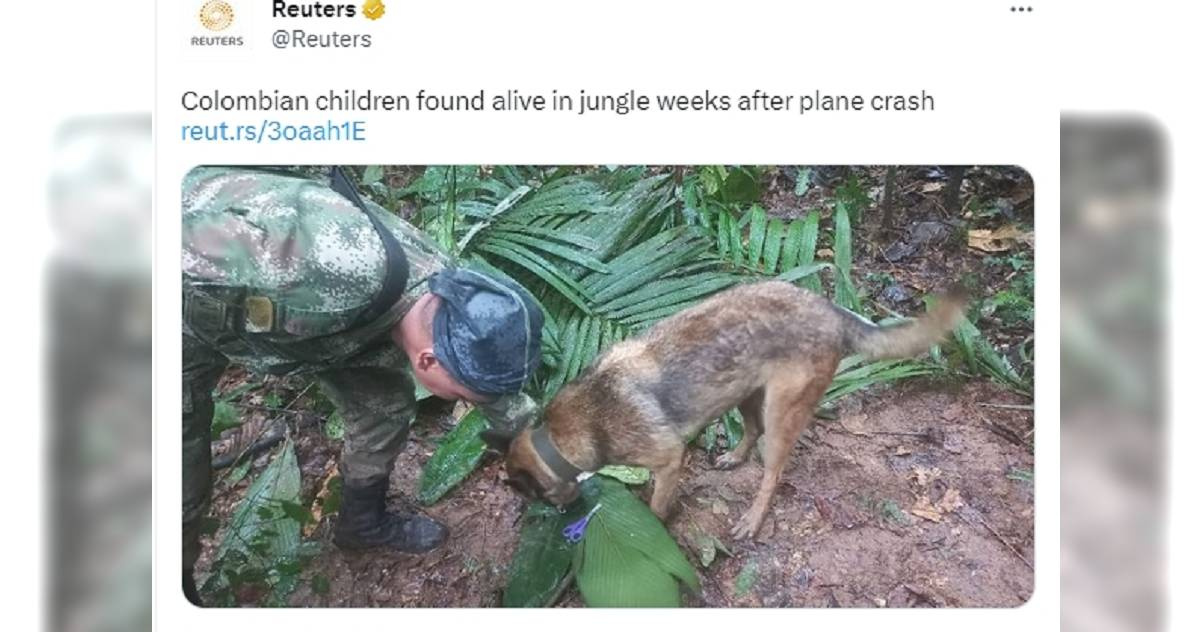Image resolution: width=1200 pixels, height=632 pixels.
Task: Click the soldier's blue cap in the photo
Action: pyautogui.click(x=485, y=330)
